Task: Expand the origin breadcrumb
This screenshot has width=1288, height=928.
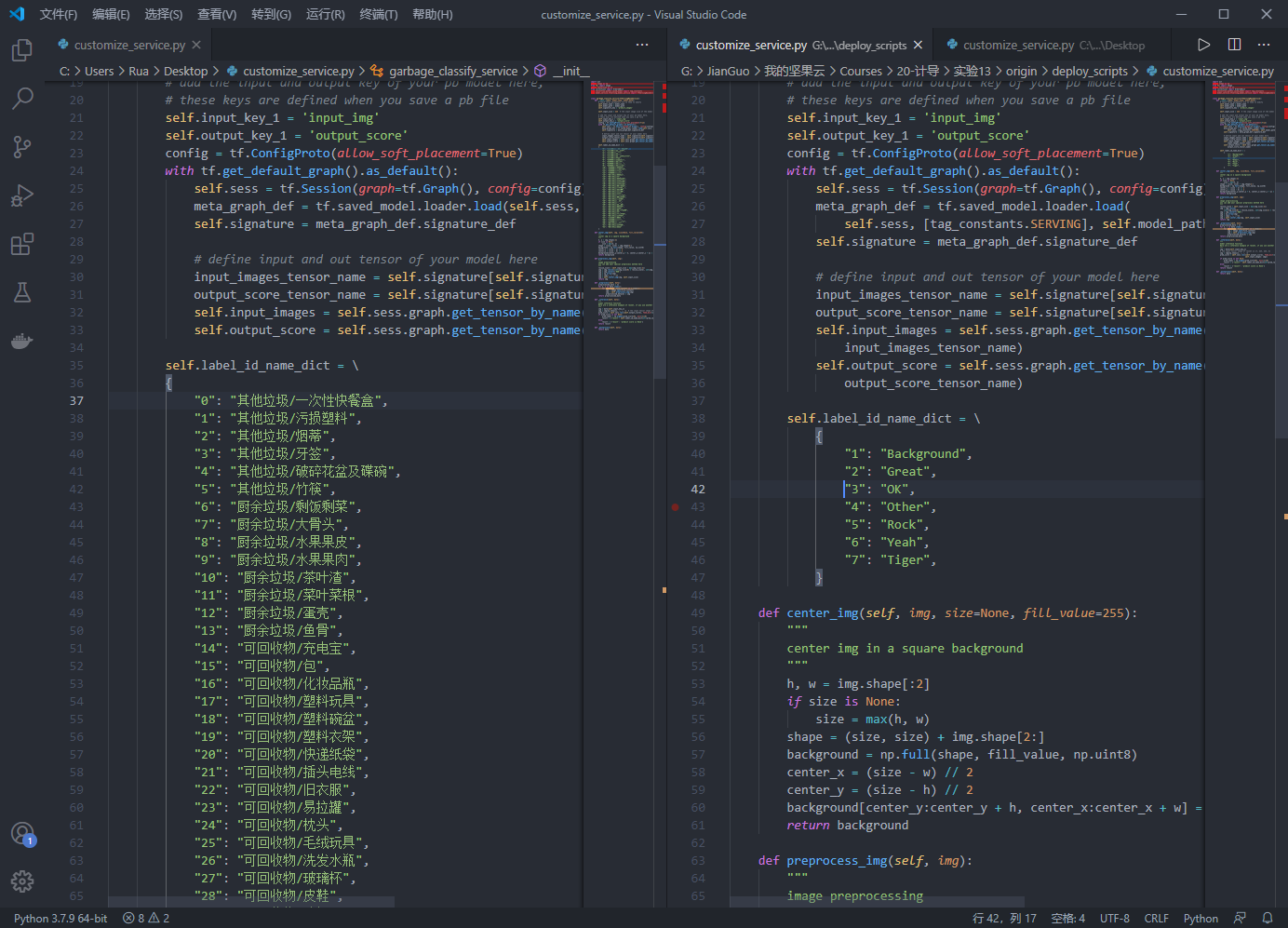Action: (1021, 71)
